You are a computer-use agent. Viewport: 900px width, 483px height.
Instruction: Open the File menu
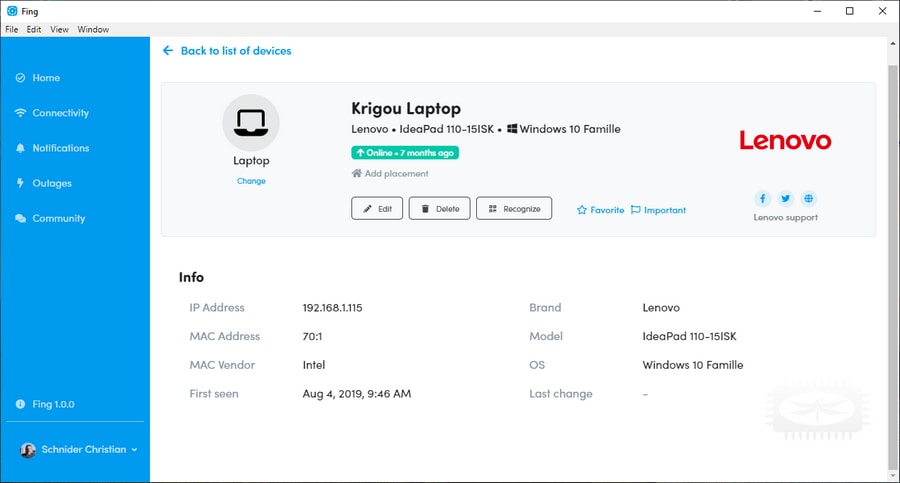tap(11, 29)
